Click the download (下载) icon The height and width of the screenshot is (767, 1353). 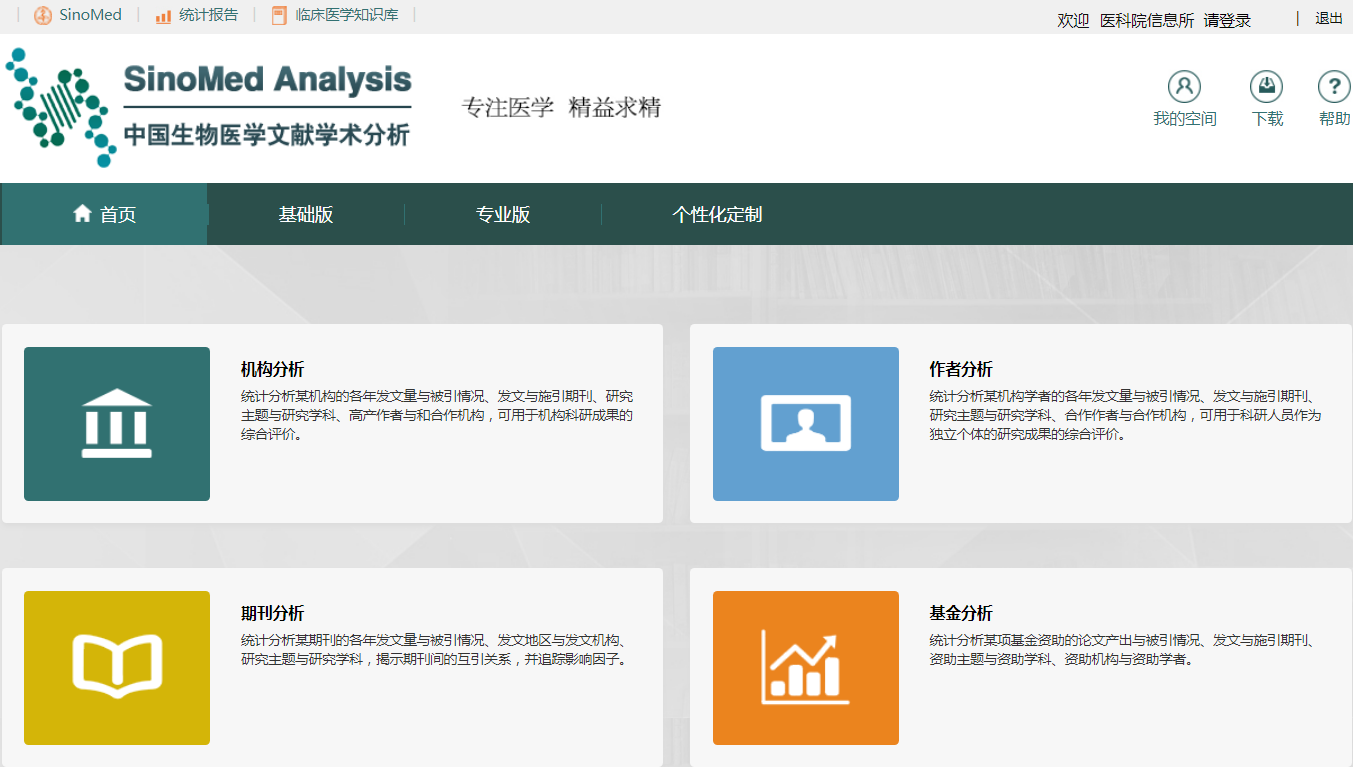(x=1266, y=87)
